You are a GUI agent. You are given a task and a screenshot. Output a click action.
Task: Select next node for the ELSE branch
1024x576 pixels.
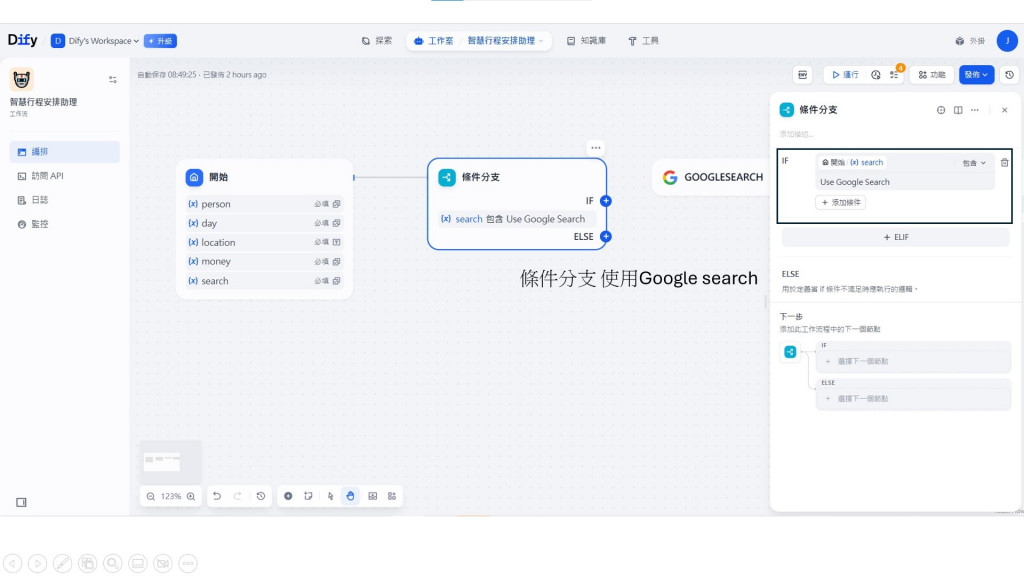913,398
